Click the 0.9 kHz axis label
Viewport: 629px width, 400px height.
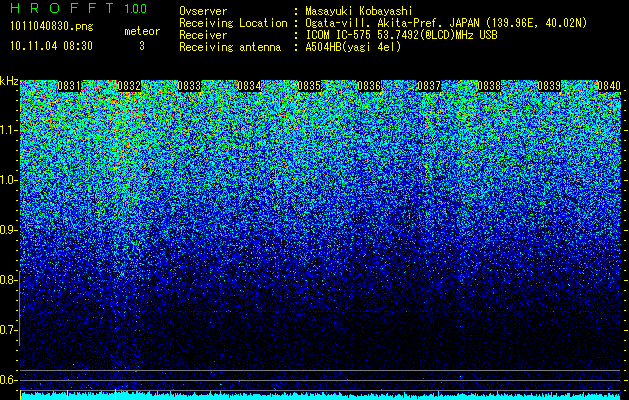(x=8, y=230)
